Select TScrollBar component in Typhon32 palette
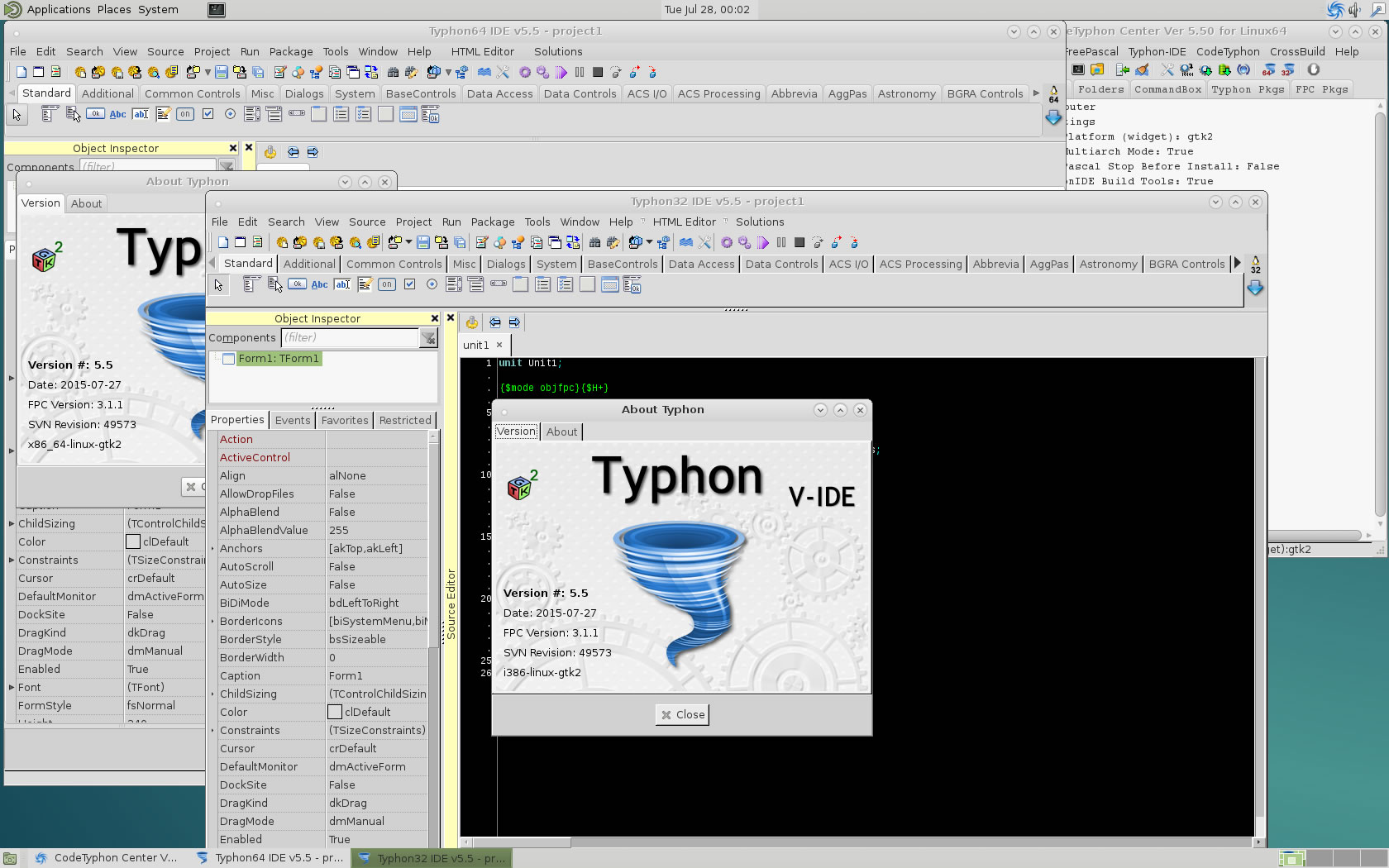1389x868 pixels. pos(499,284)
